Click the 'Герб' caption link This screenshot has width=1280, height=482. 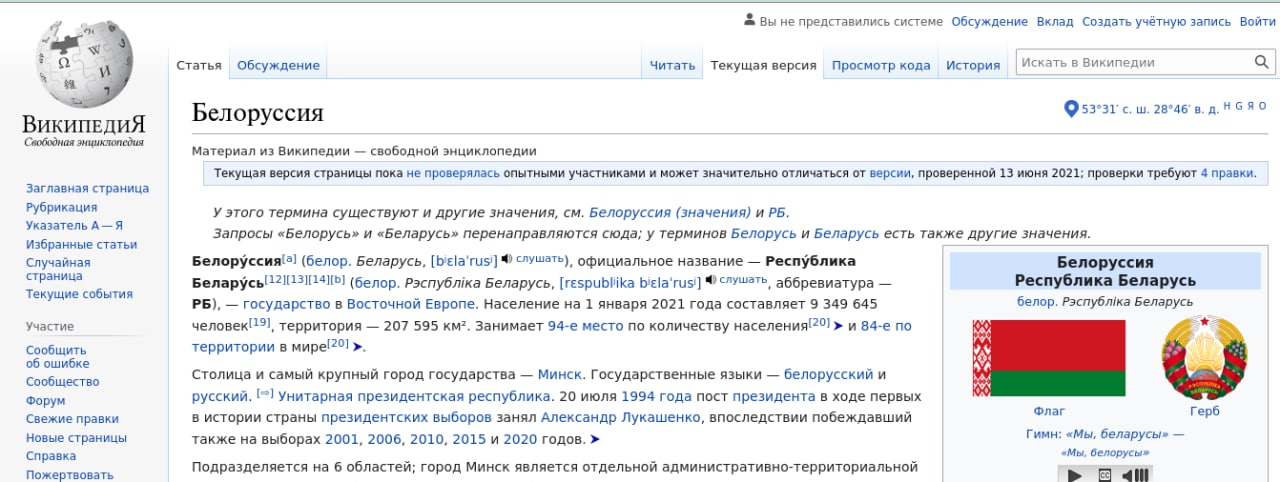point(1205,411)
